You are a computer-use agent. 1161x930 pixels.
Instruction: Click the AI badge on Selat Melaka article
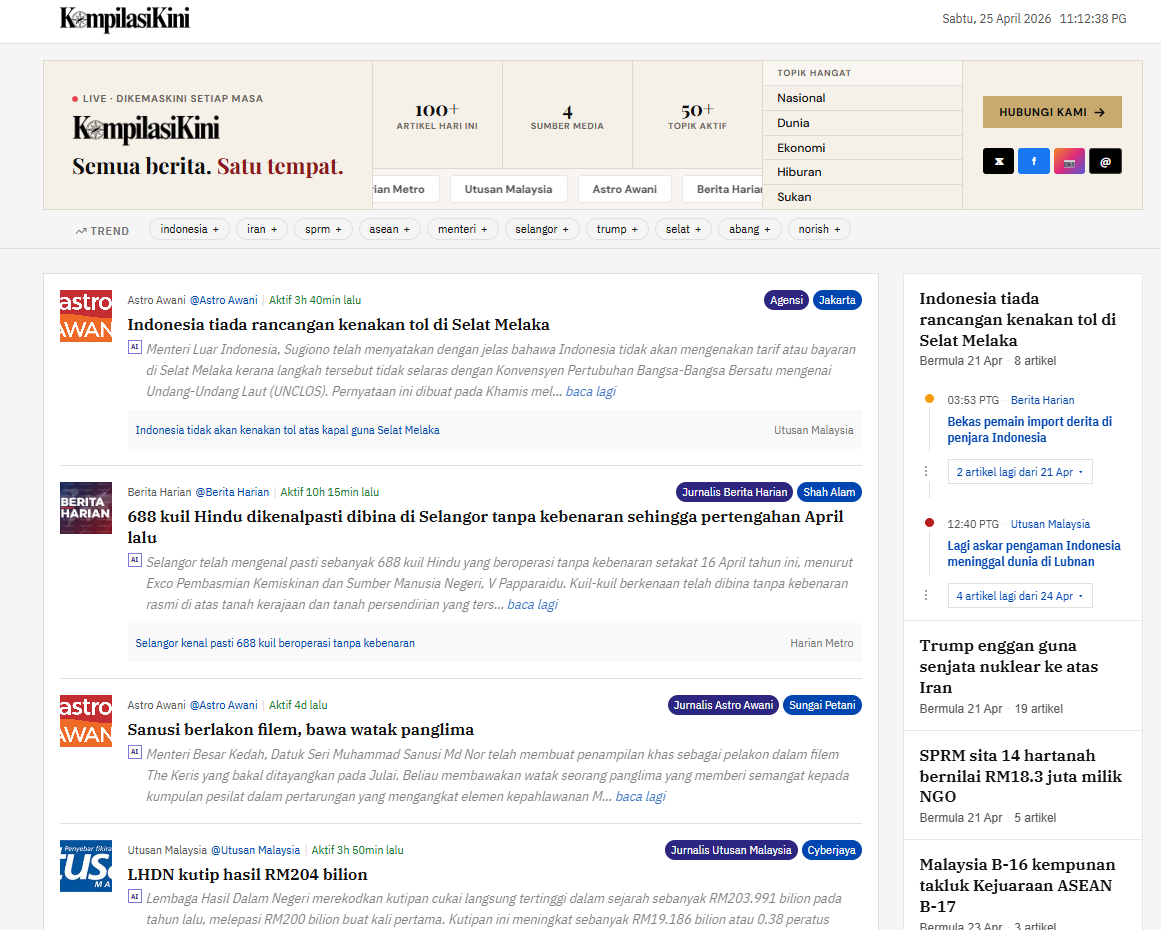135,347
